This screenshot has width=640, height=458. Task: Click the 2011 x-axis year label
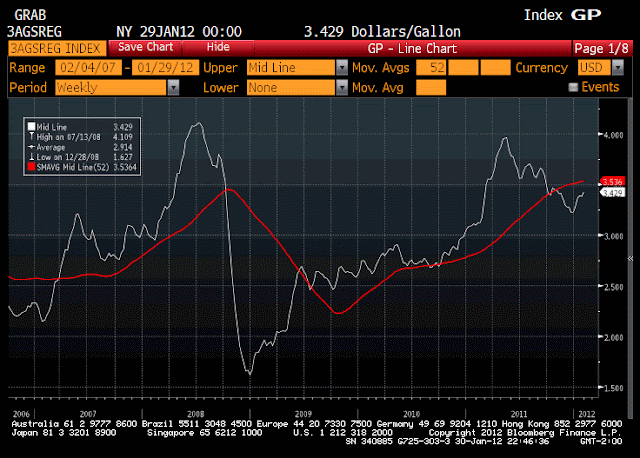[519, 414]
